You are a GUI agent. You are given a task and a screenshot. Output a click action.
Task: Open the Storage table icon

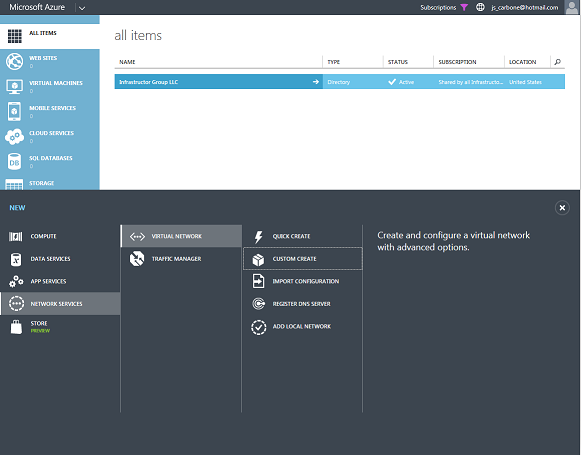(x=14, y=185)
